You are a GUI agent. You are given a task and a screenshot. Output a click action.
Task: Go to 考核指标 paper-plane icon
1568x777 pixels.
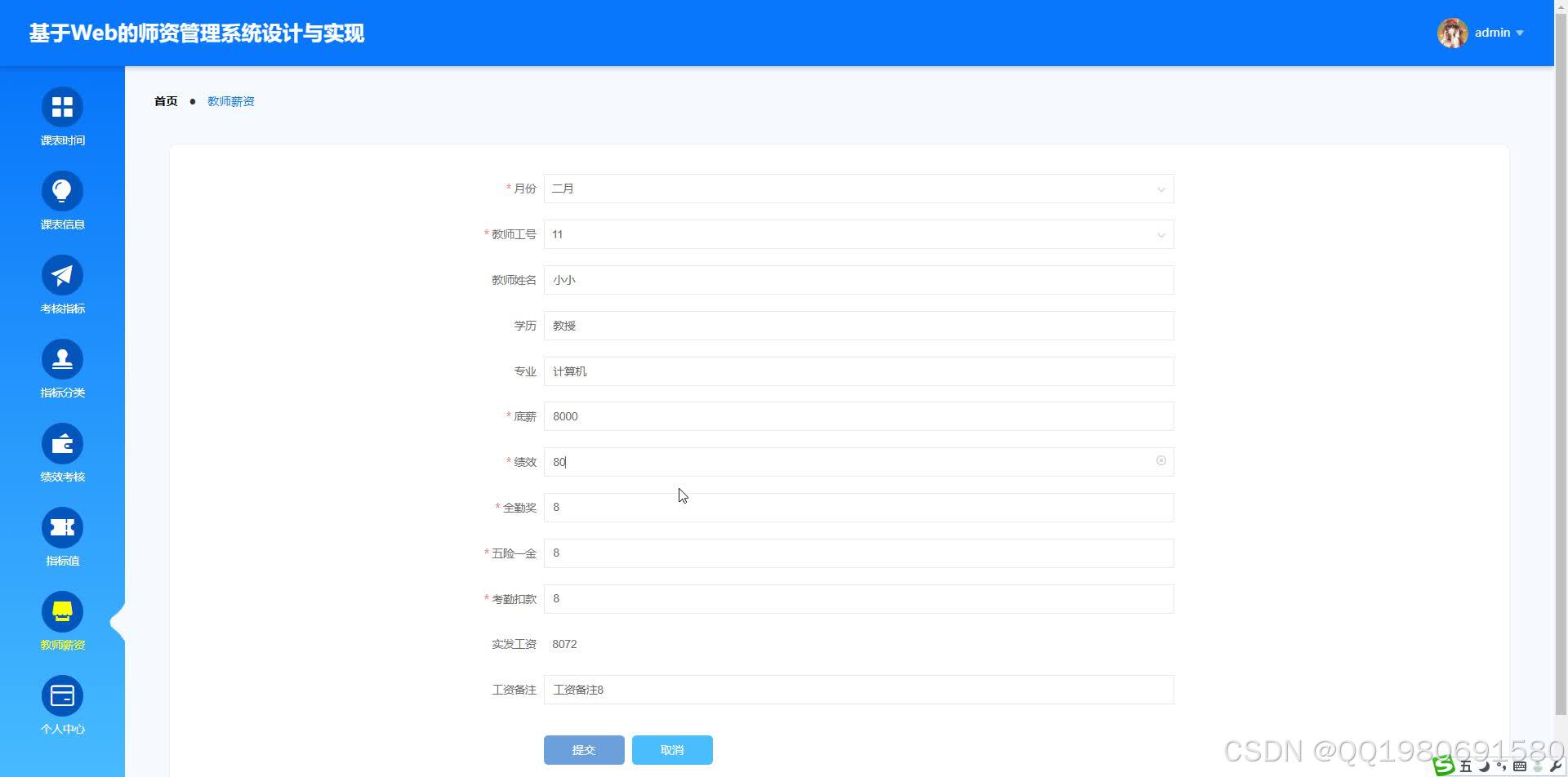click(62, 275)
